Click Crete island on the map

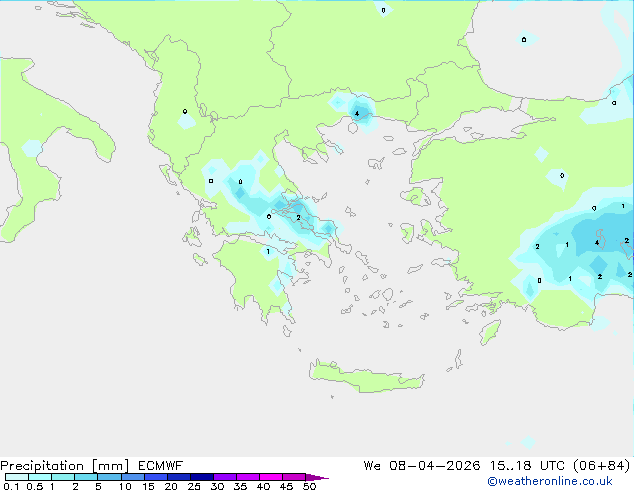pos(366,377)
